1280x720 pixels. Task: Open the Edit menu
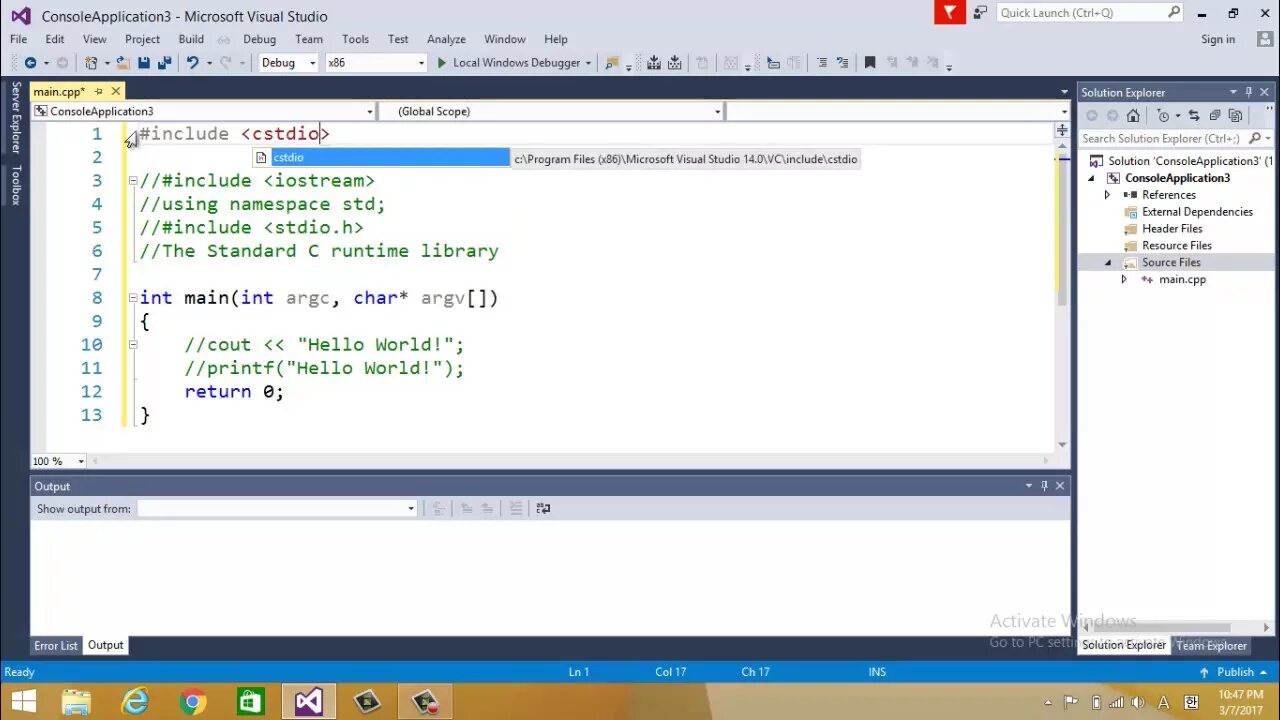54,39
